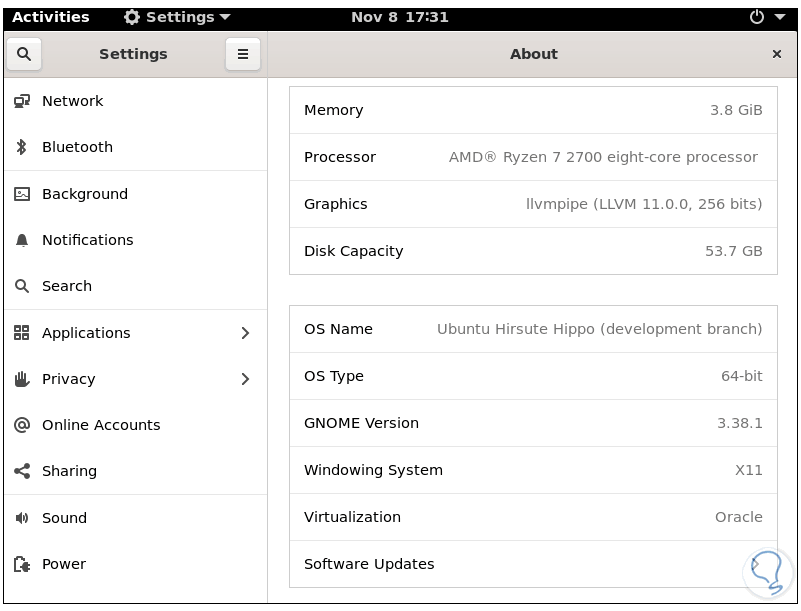
Task: Click the OS Name row
Action: point(532,329)
